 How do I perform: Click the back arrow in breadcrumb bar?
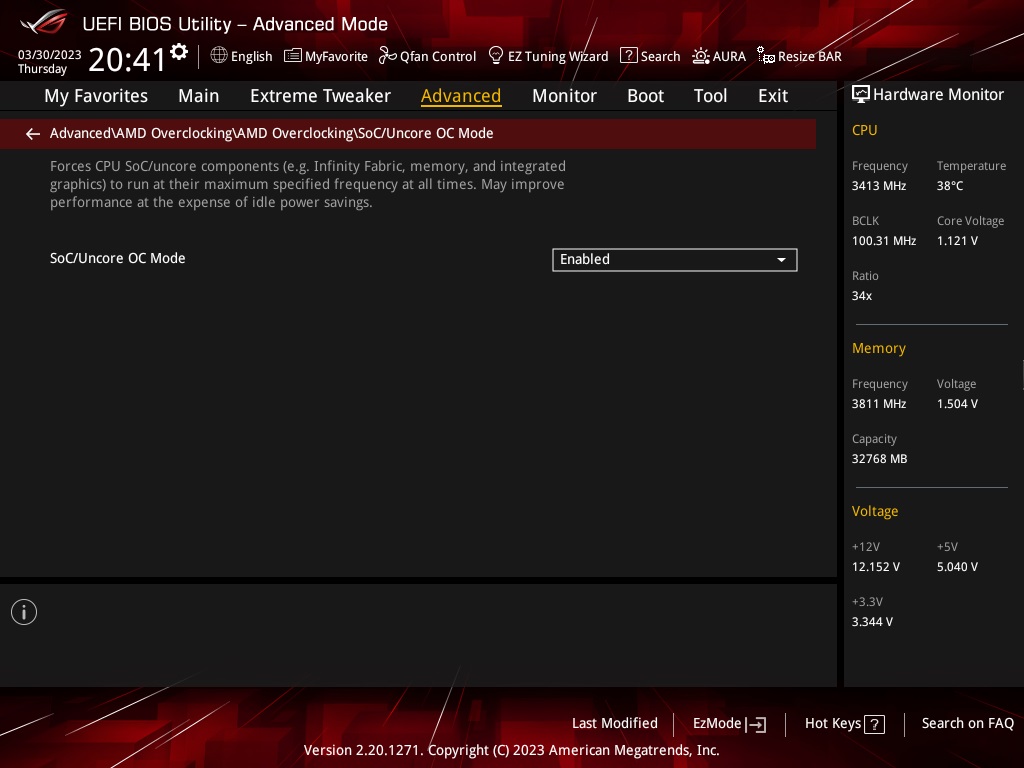coord(33,134)
